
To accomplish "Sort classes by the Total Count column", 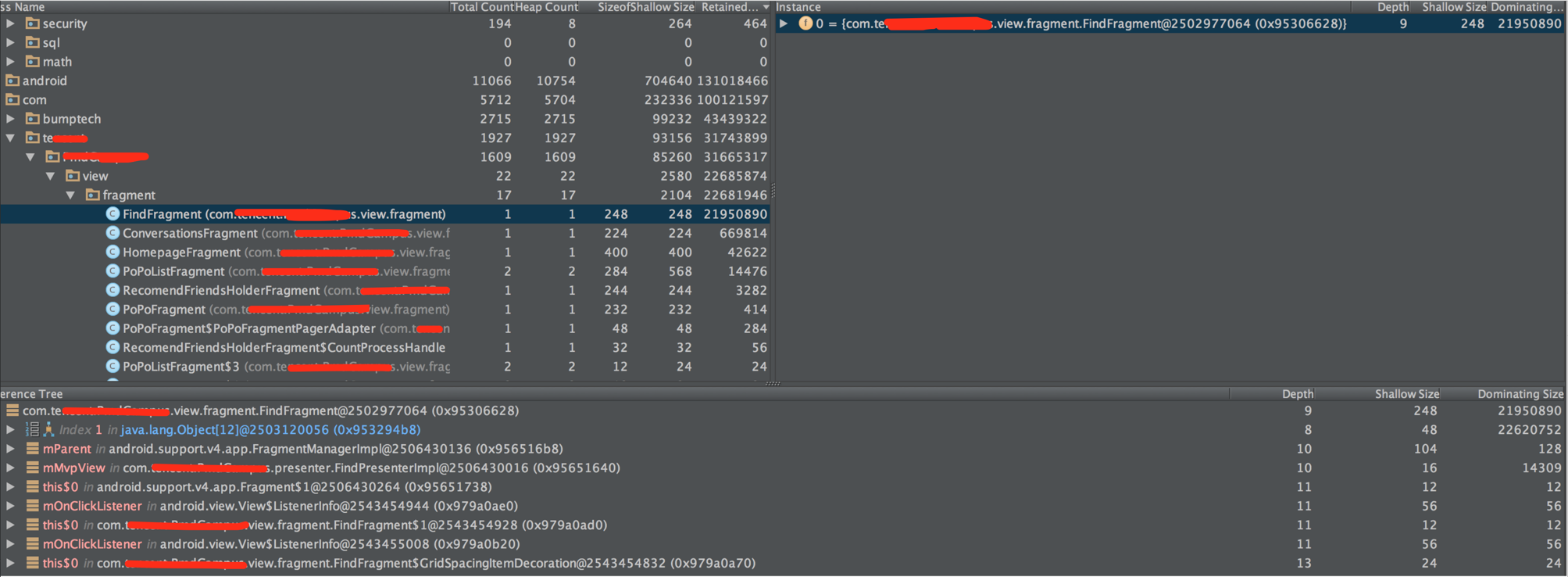I will (482, 7).
